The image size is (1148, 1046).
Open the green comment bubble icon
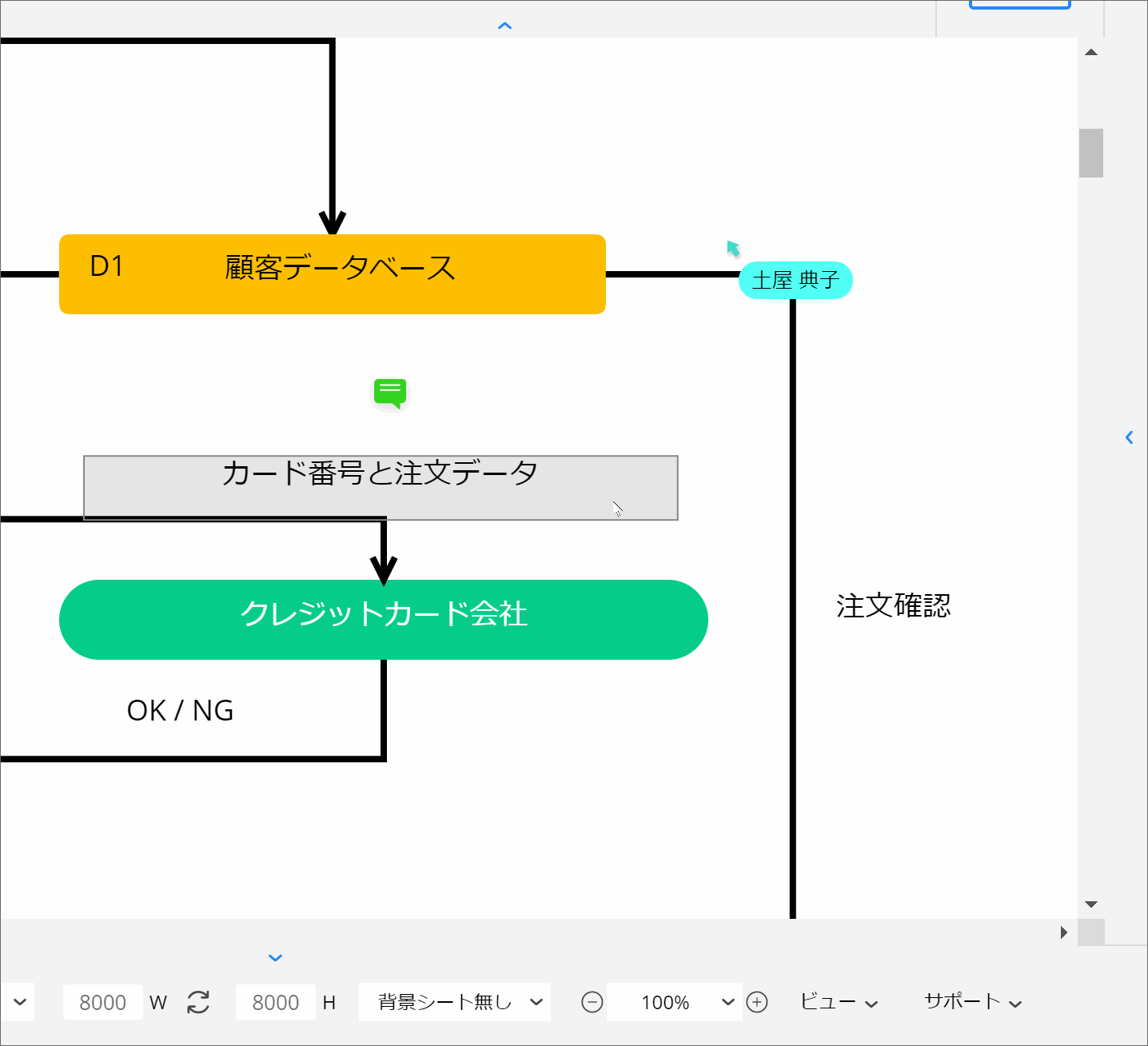pos(390,393)
